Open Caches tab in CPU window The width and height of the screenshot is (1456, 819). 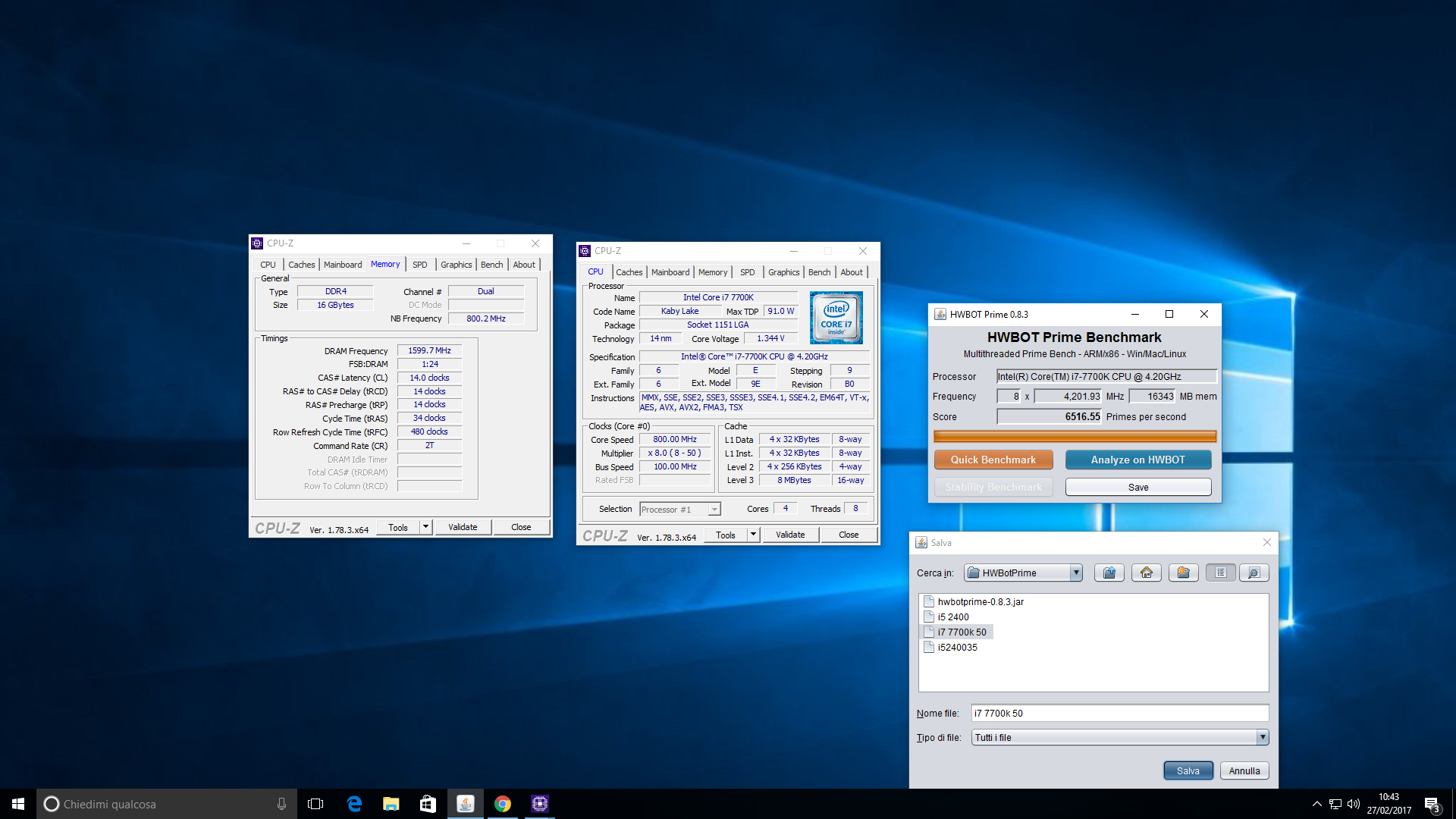pyautogui.click(x=629, y=272)
